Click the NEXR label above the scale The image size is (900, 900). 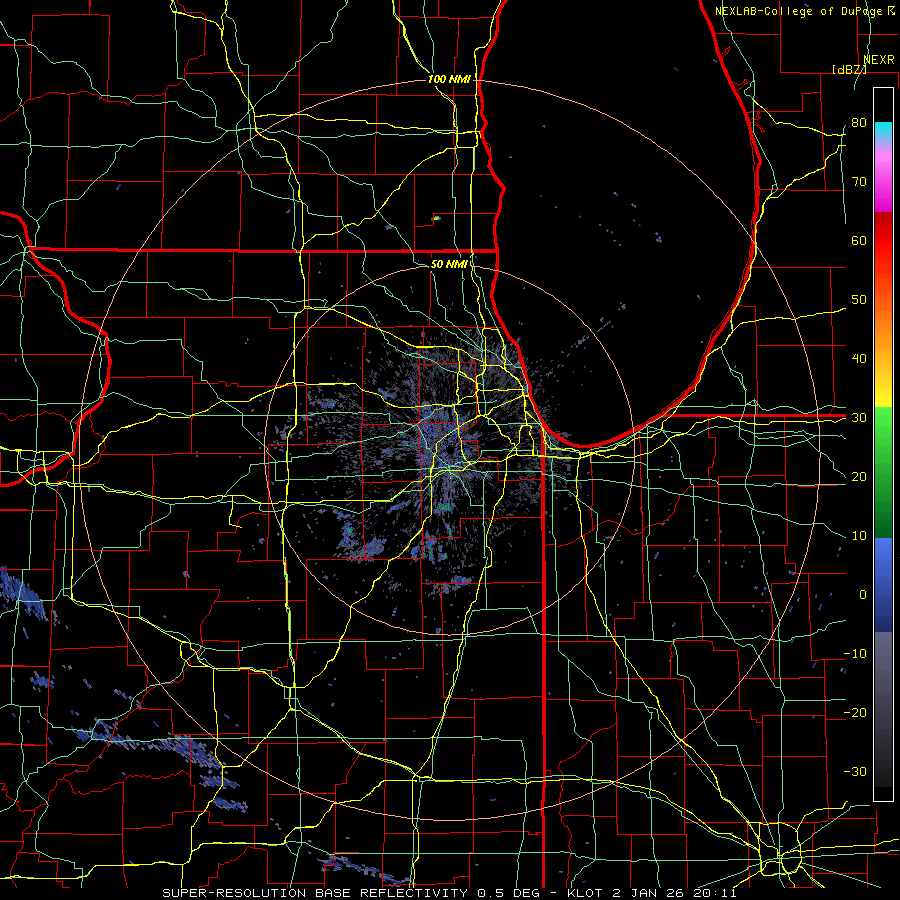click(x=879, y=60)
